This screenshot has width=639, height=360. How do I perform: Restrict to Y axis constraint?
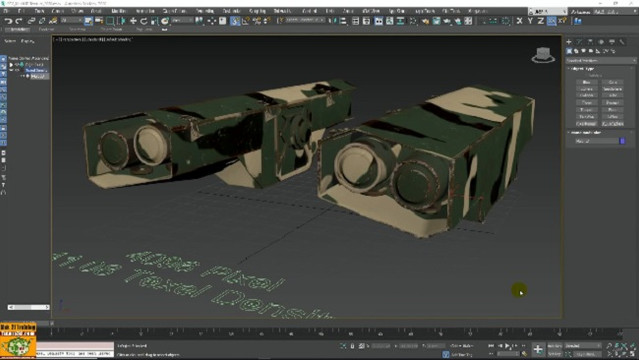pos(530,21)
